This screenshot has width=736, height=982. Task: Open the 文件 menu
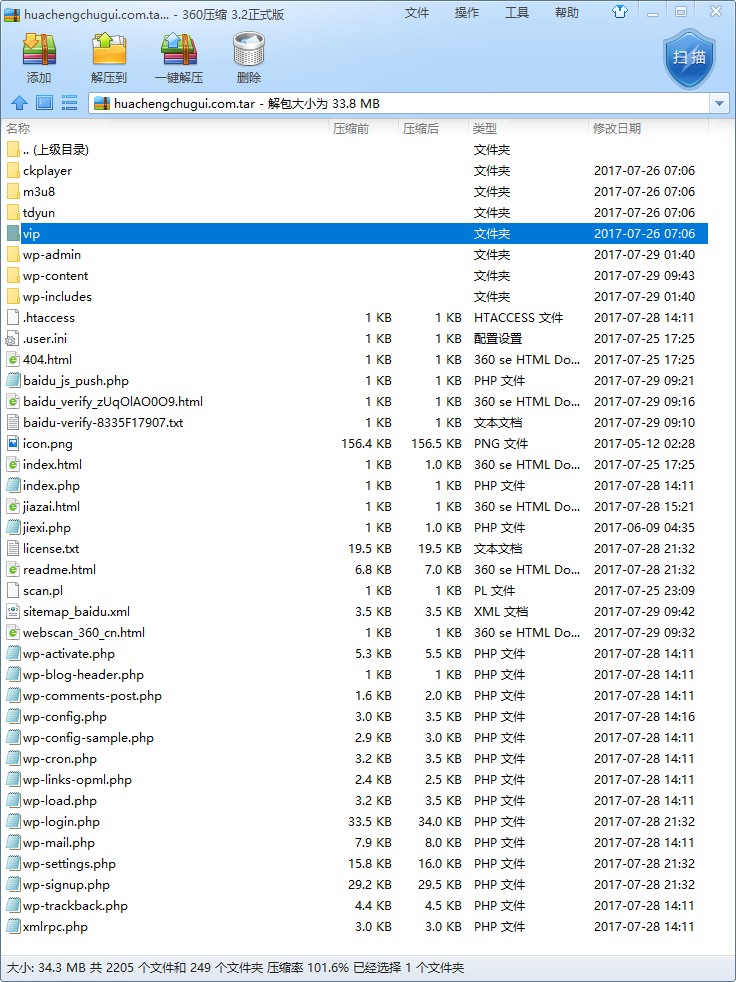point(417,13)
